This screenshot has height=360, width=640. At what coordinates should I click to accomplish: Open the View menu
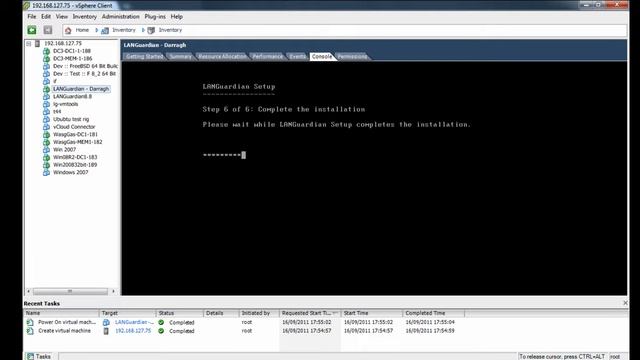62,17
